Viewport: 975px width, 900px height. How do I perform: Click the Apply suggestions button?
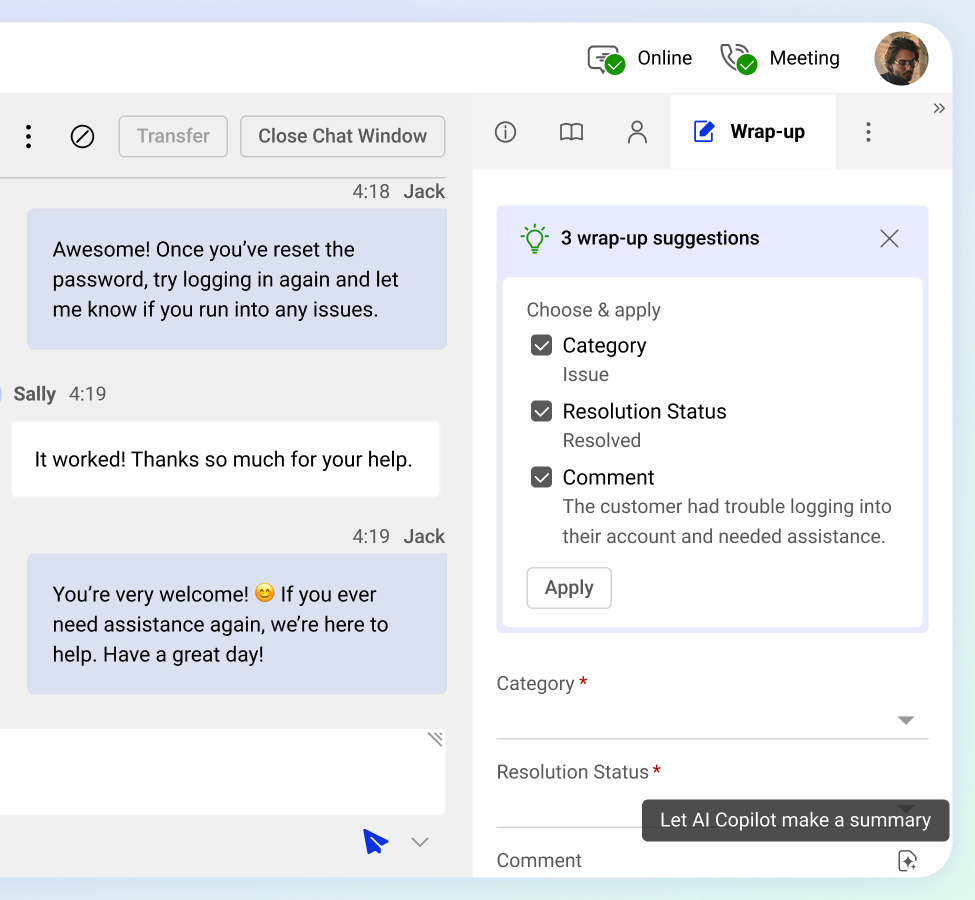click(569, 588)
